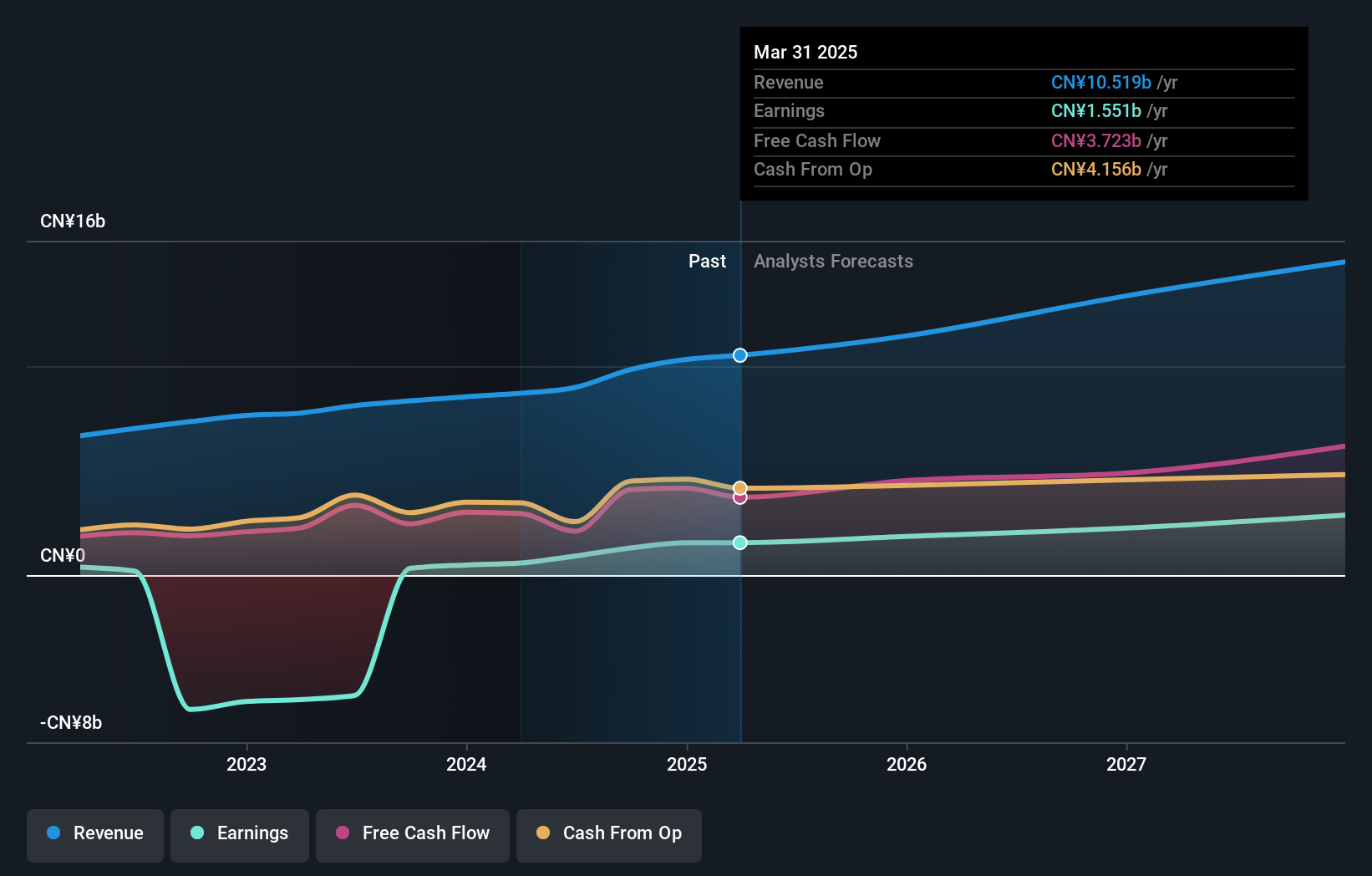Click the Earnings row label in tooltip

pyautogui.click(x=789, y=111)
